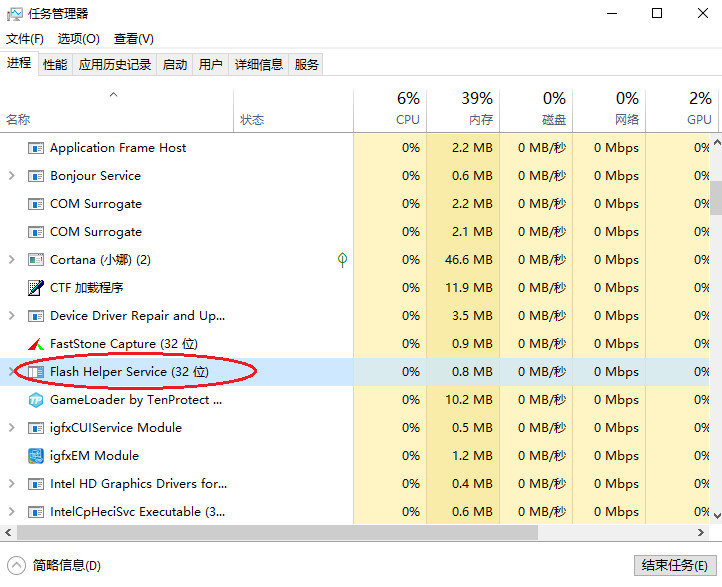Switch to the 性能 tab
Image resolution: width=722 pixels, height=587 pixels.
pos(55,64)
